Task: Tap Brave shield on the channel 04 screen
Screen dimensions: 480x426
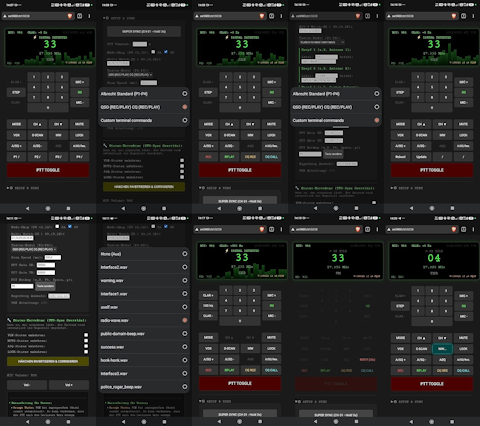Action: [454, 229]
